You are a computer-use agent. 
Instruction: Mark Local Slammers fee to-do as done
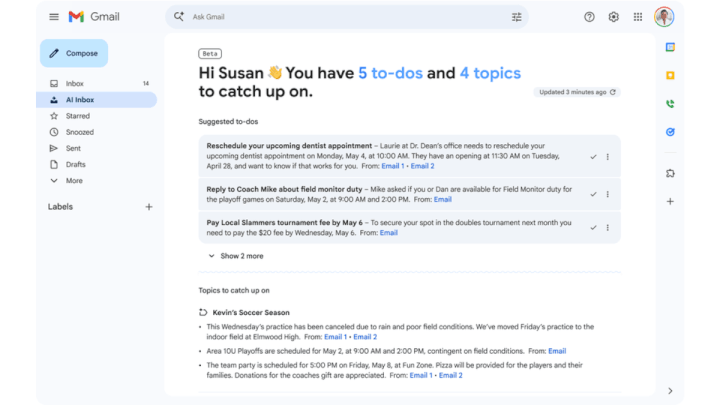pyautogui.click(x=593, y=228)
